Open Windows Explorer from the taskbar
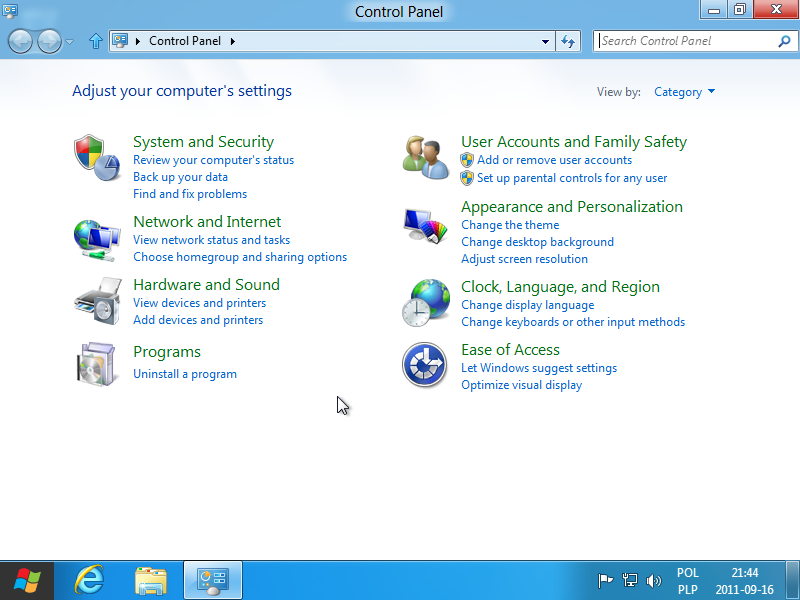This screenshot has width=800, height=600. click(x=151, y=580)
